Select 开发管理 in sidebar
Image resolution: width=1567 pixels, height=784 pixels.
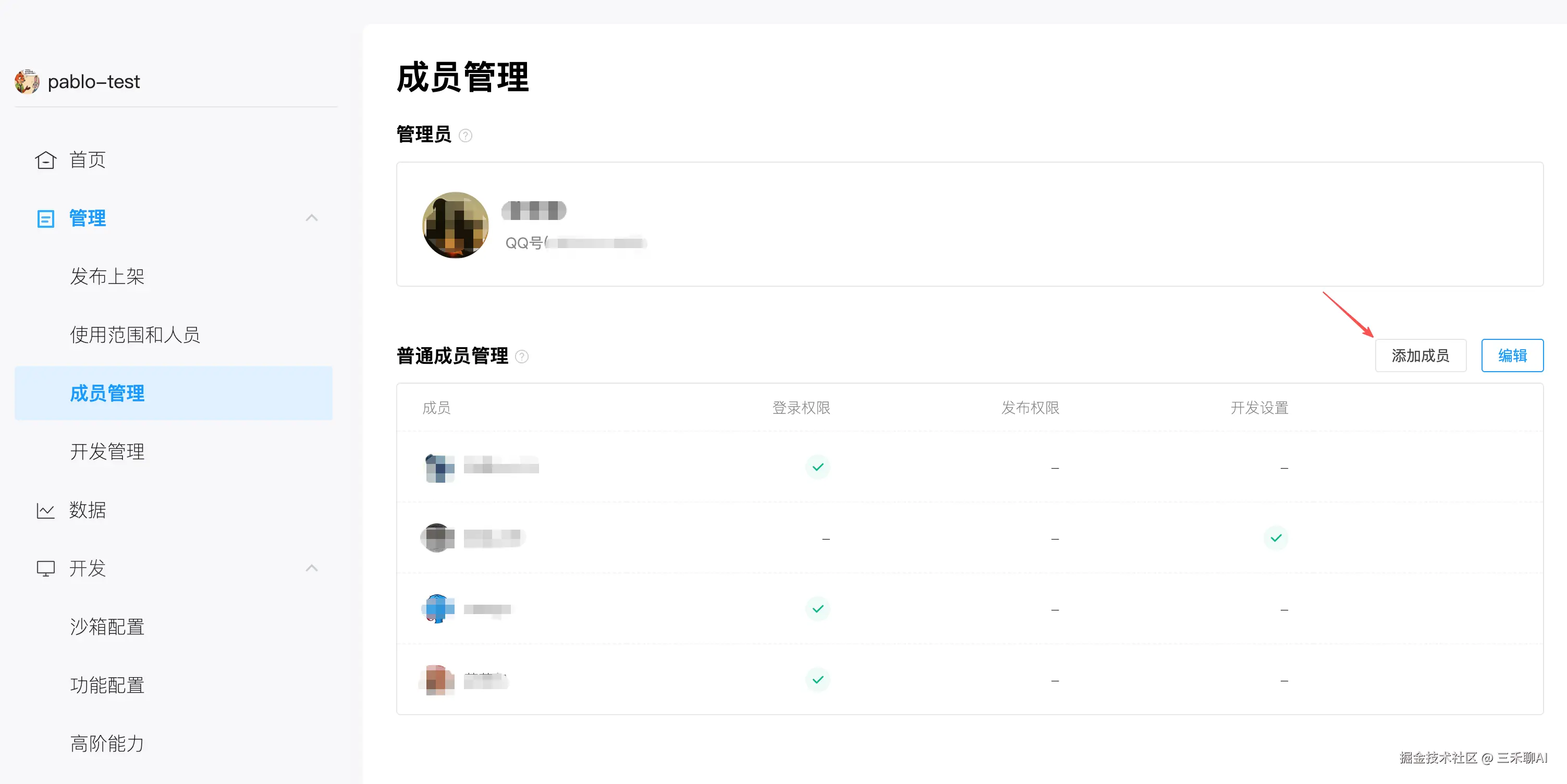coord(107,452)
